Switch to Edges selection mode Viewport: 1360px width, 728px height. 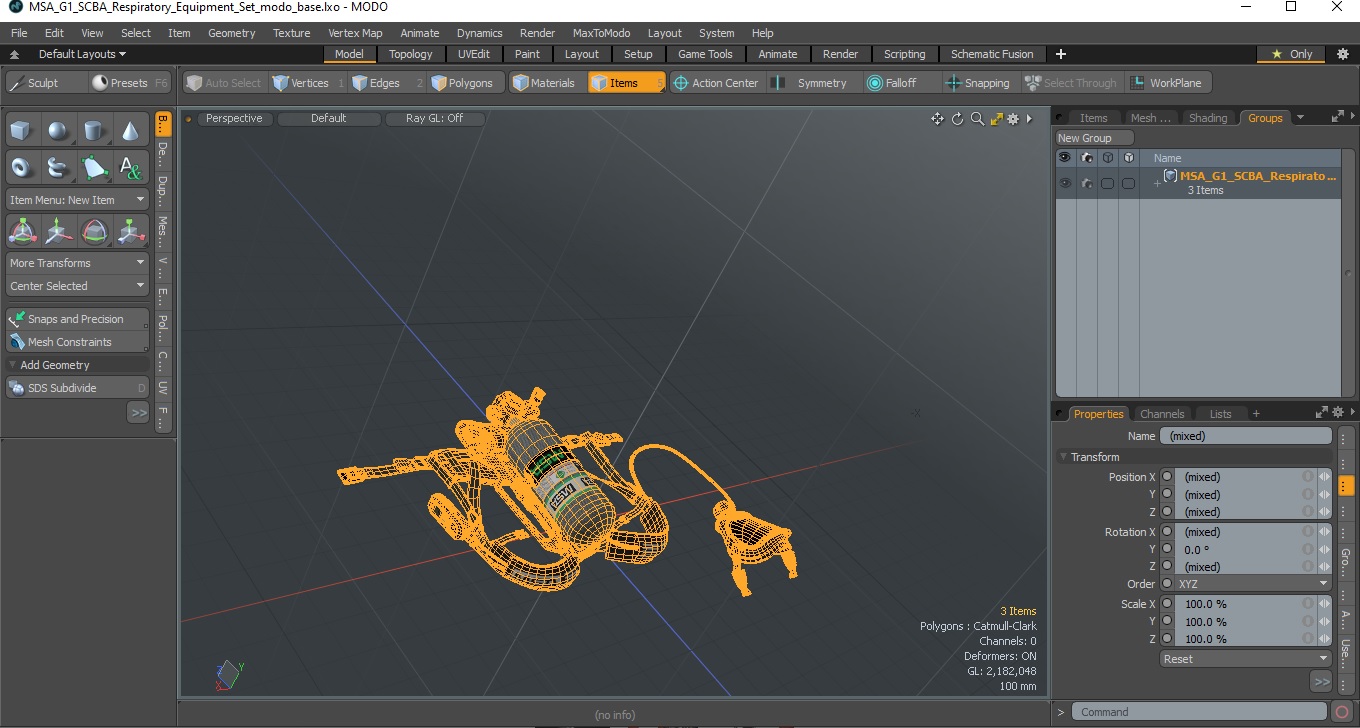(388, 83)
